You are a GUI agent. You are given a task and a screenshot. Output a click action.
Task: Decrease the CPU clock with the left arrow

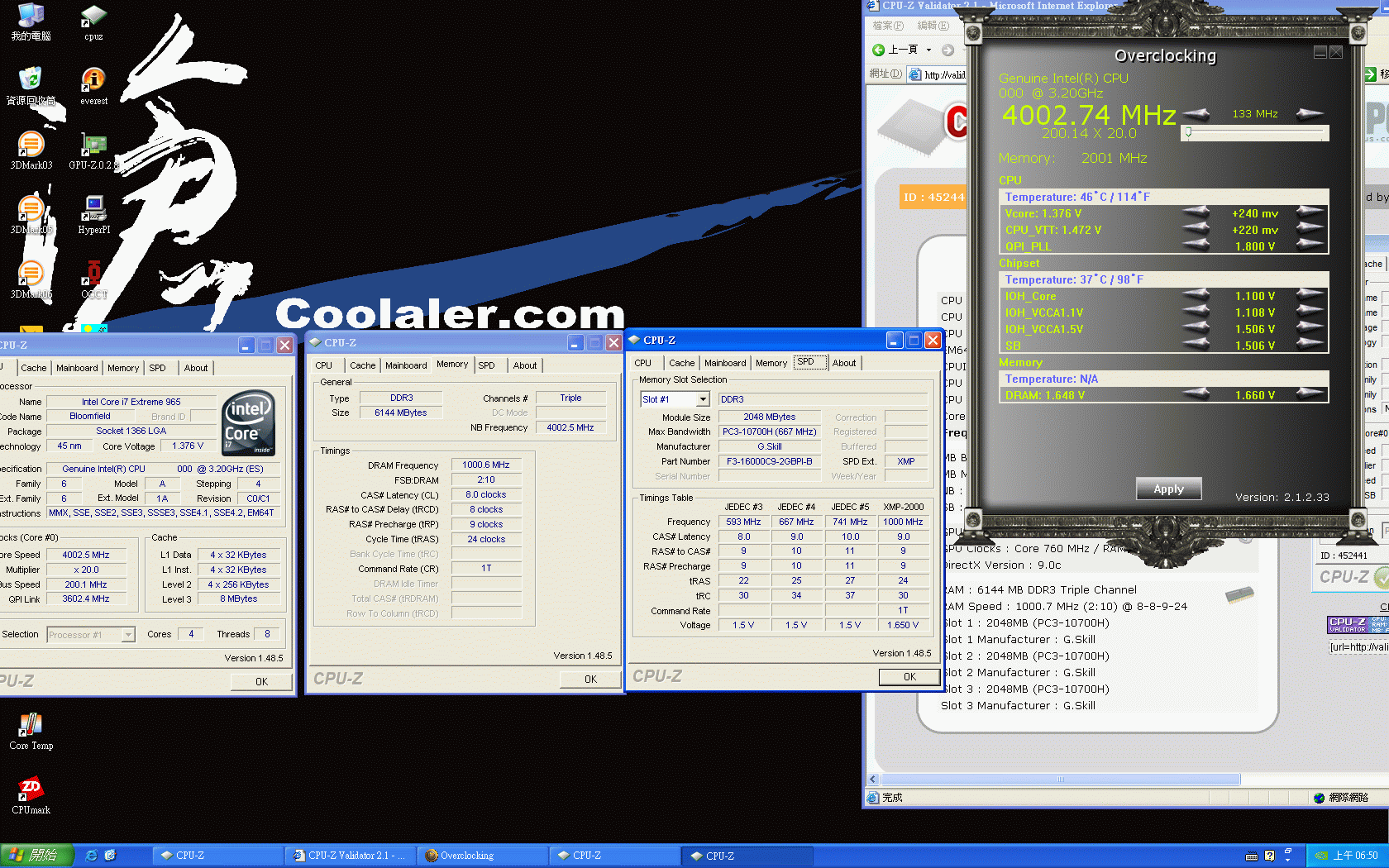[1196, 114]
